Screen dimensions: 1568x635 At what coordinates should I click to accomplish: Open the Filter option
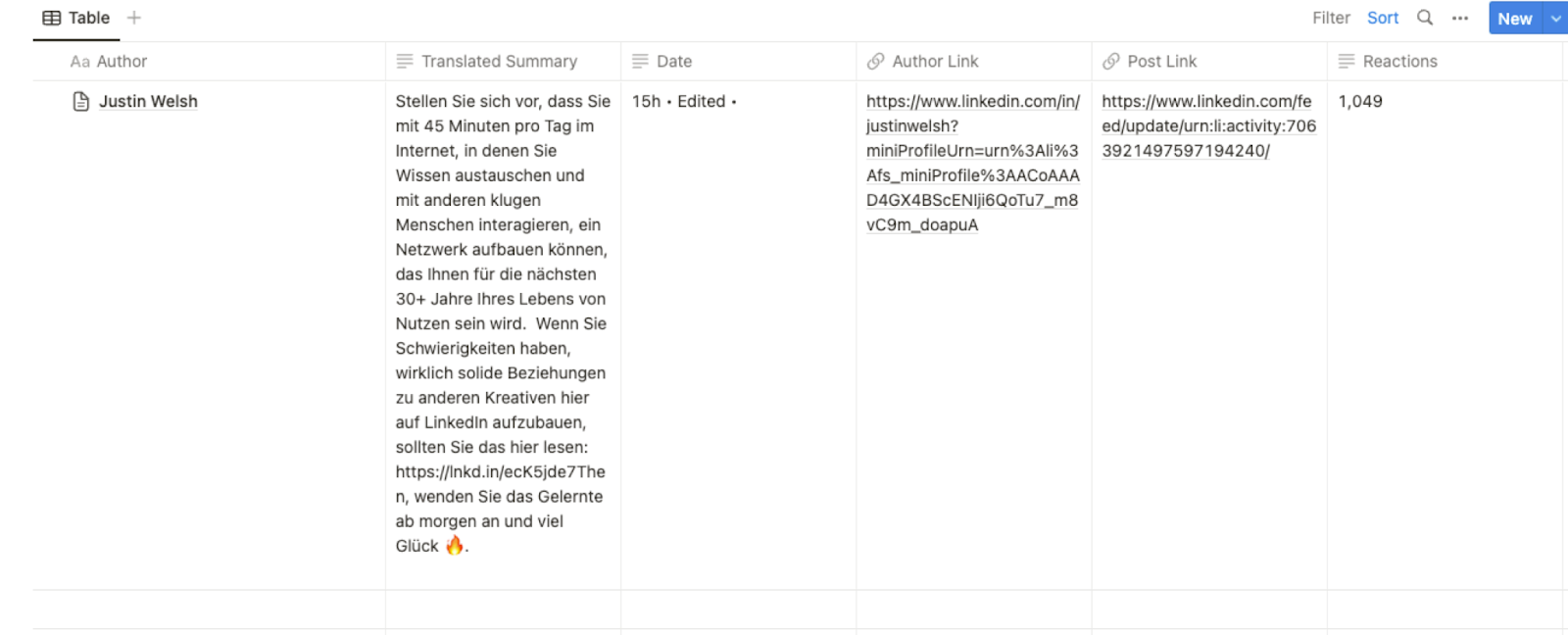pos(1330,17)
